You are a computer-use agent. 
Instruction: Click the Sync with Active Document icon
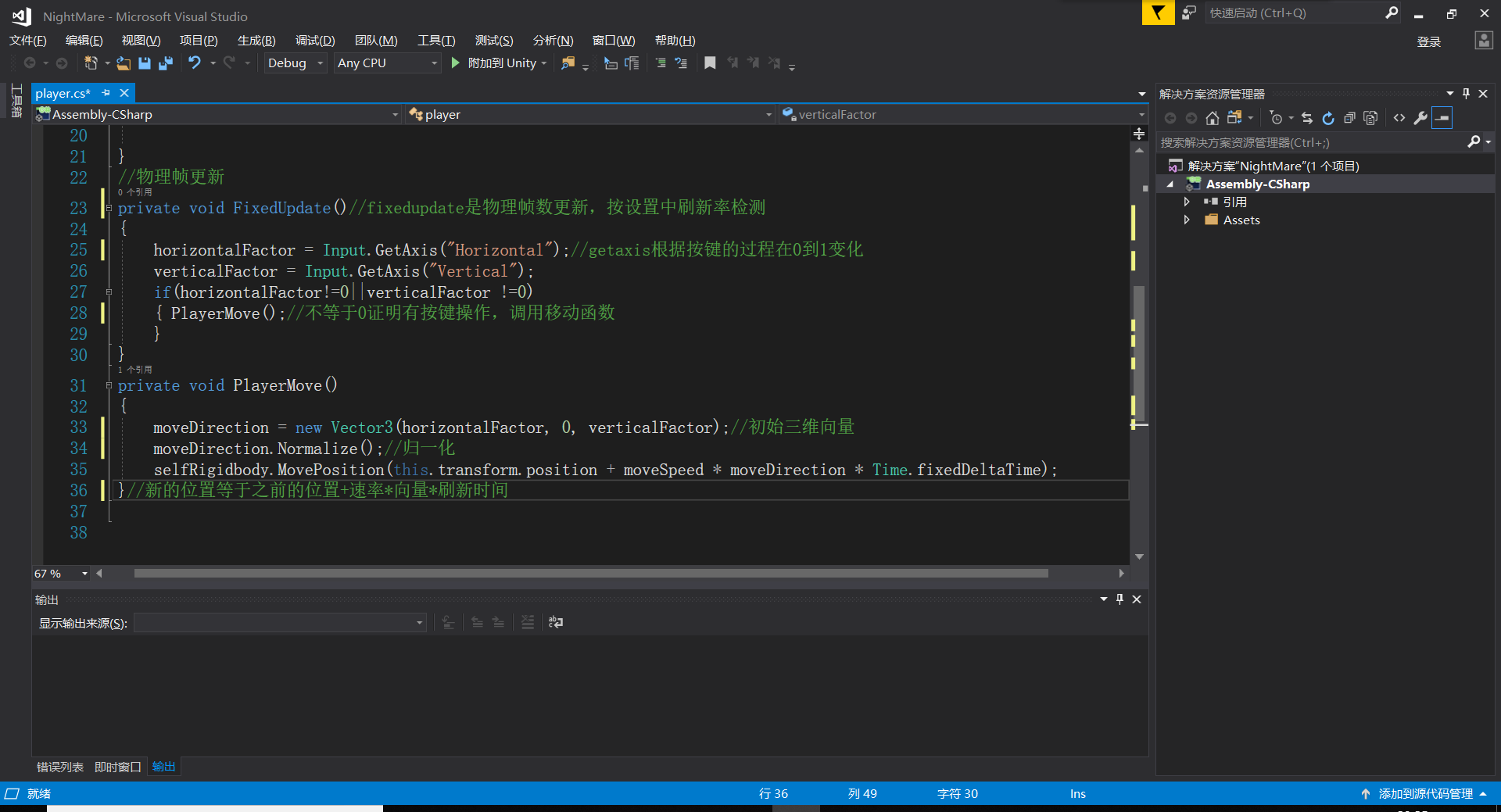click(1306, 118)
